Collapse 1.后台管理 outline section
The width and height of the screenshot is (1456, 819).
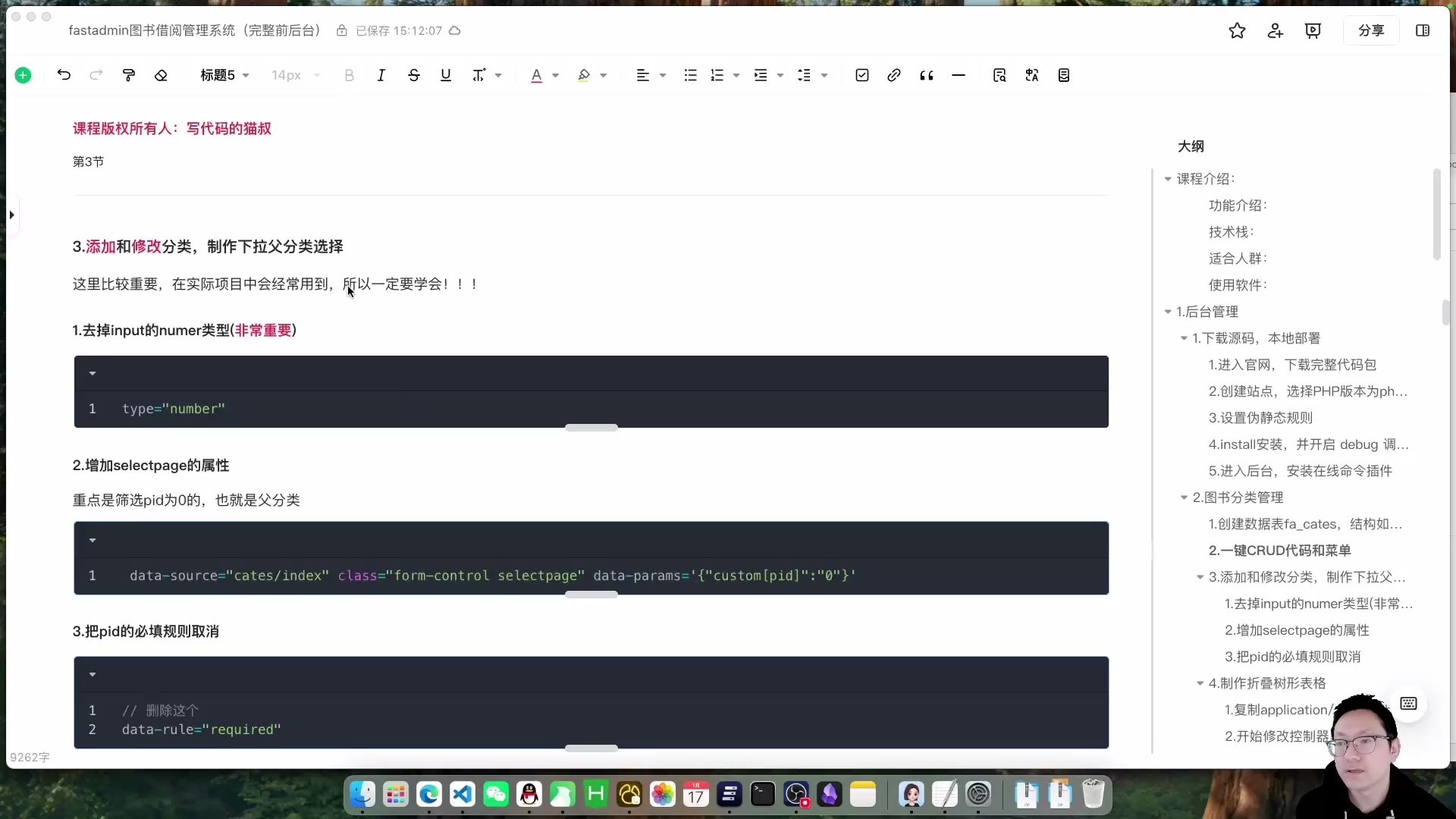[1168, 312]
